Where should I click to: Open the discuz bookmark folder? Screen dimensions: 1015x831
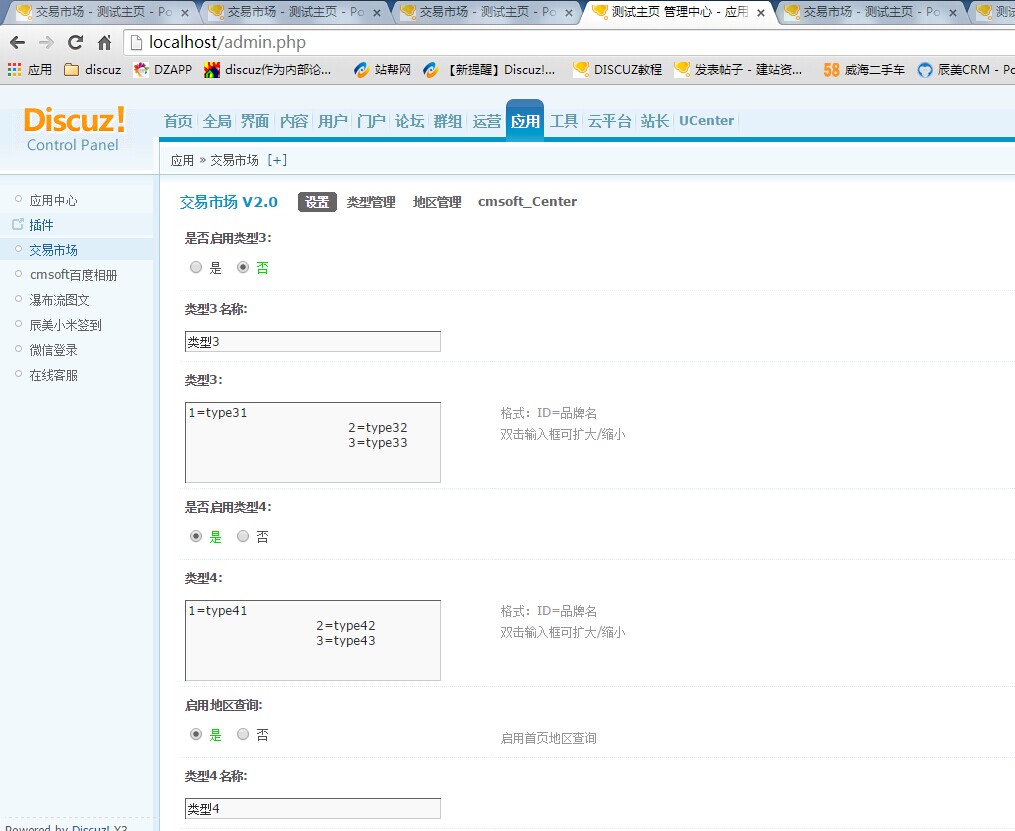[93, 69]
